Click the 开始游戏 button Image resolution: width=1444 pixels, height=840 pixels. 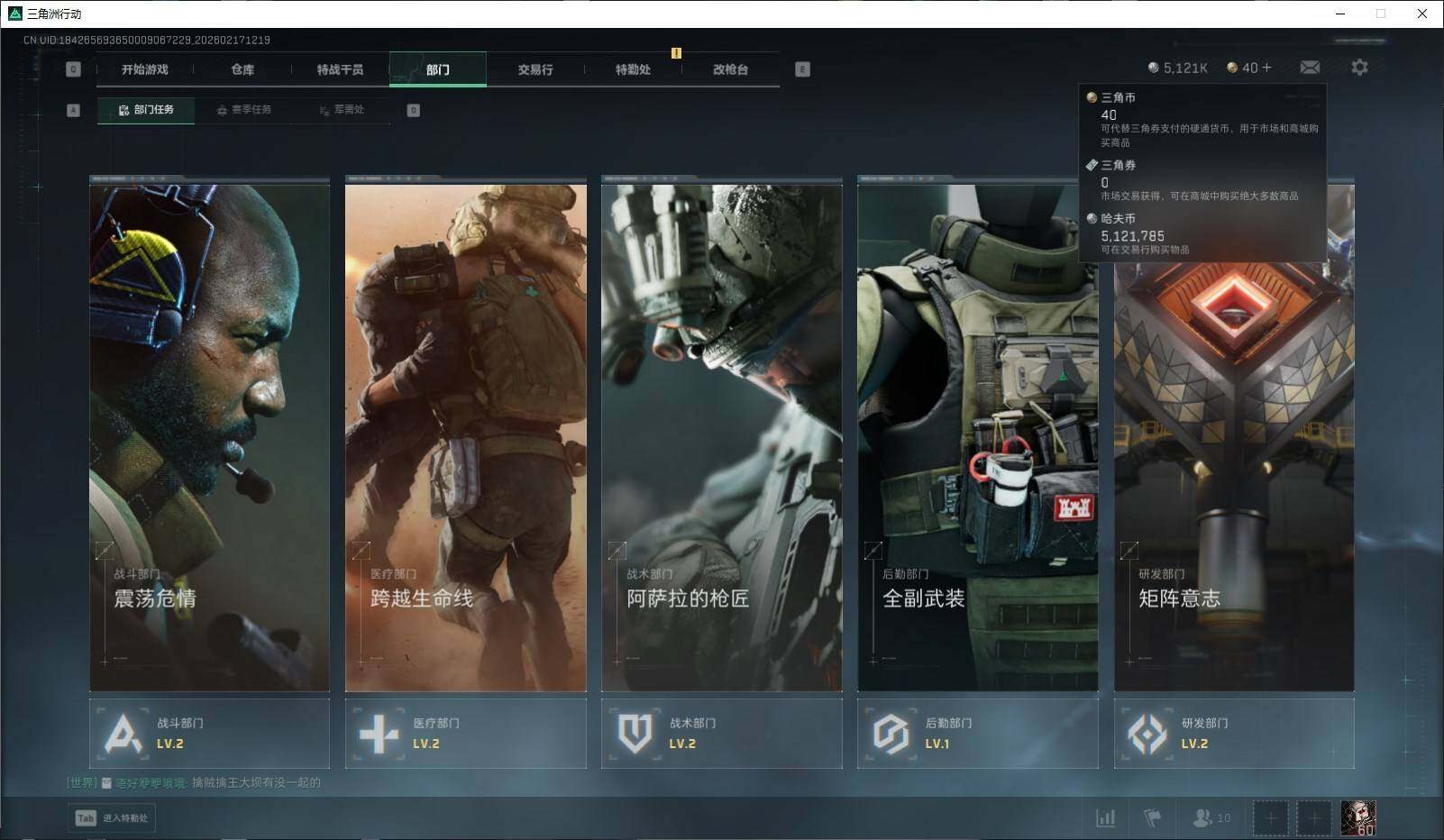click(x=145, y=69)
